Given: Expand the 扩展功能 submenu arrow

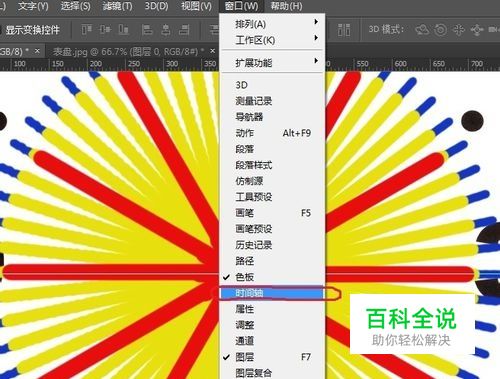Looking at the screenshot, I should pos(316,61).
